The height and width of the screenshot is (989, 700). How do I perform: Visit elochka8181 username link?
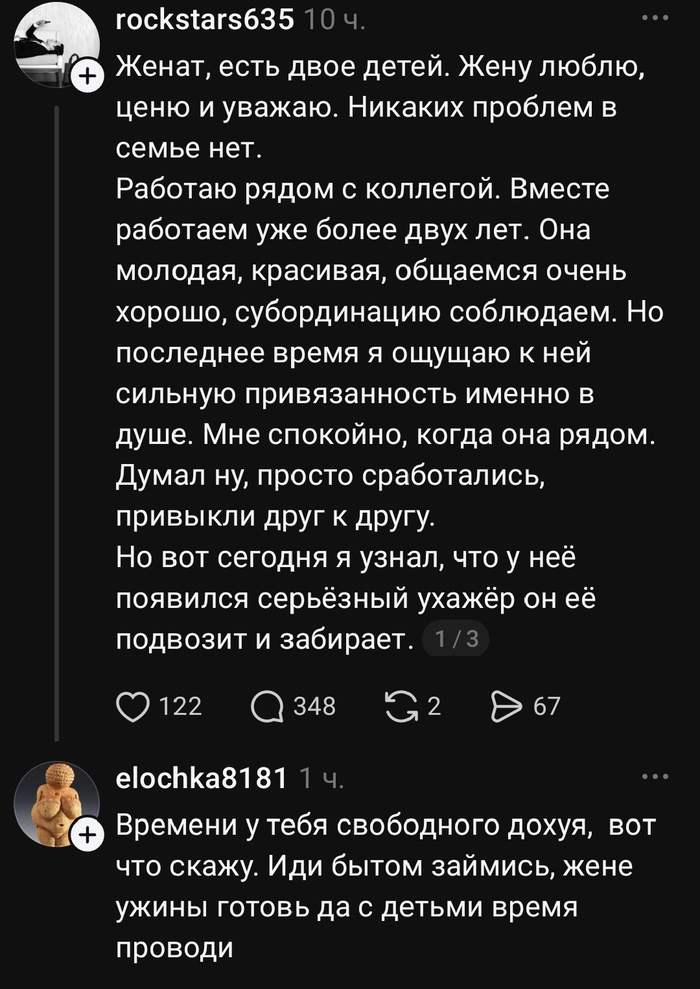(x=202, y=778)
